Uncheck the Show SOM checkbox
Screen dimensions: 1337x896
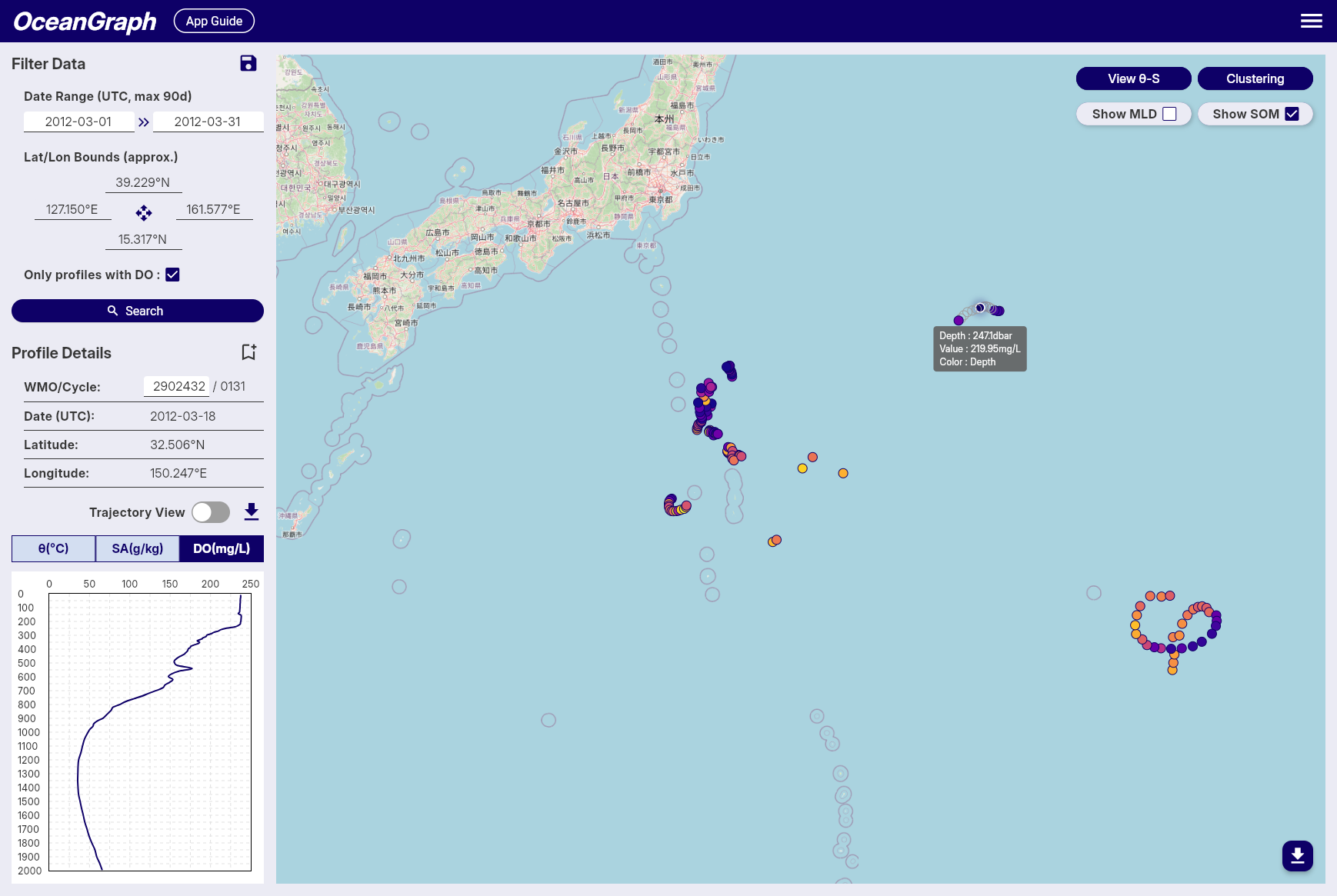1292,114
